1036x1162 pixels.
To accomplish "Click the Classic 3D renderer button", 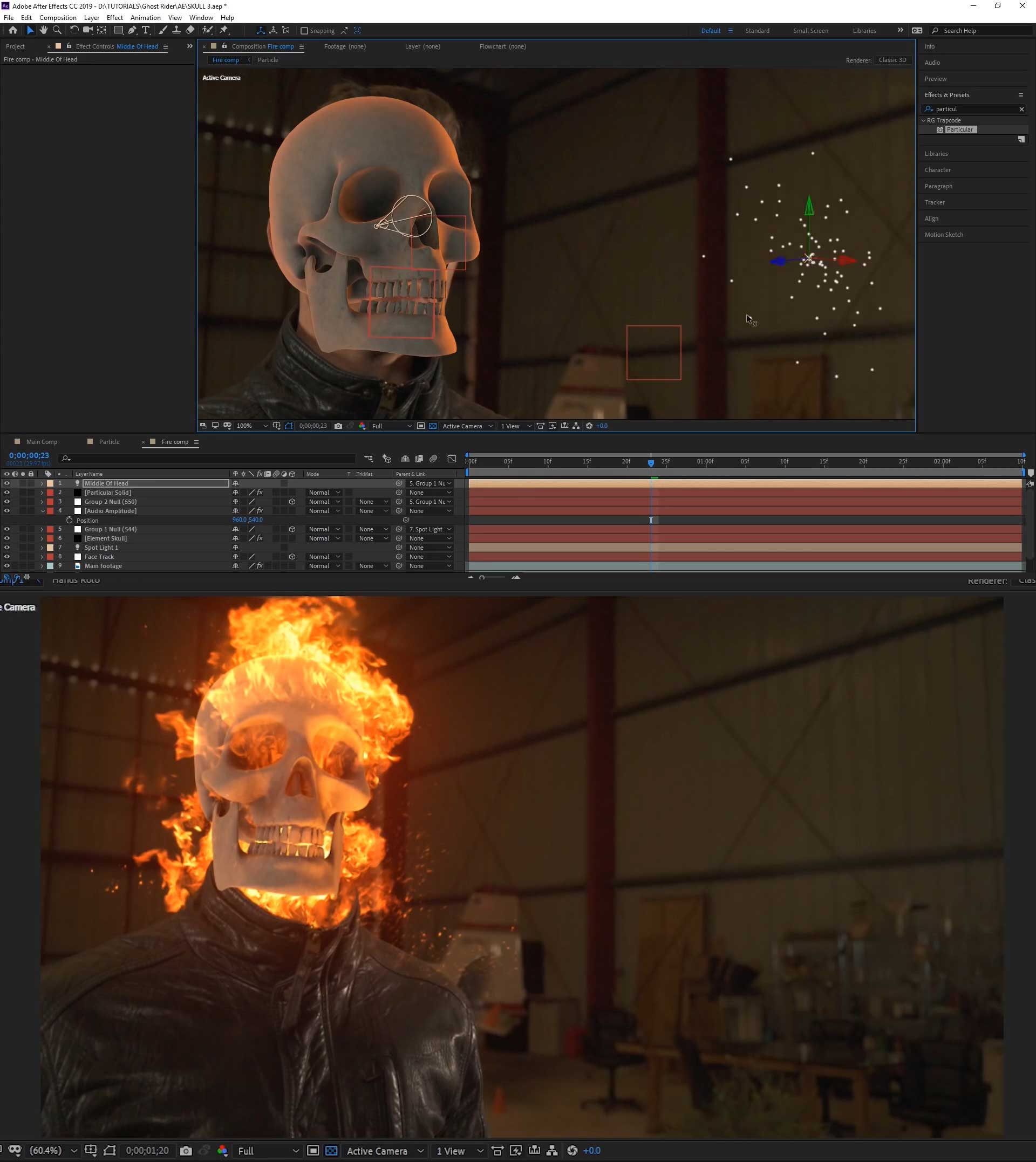I will tap(892, 60).
